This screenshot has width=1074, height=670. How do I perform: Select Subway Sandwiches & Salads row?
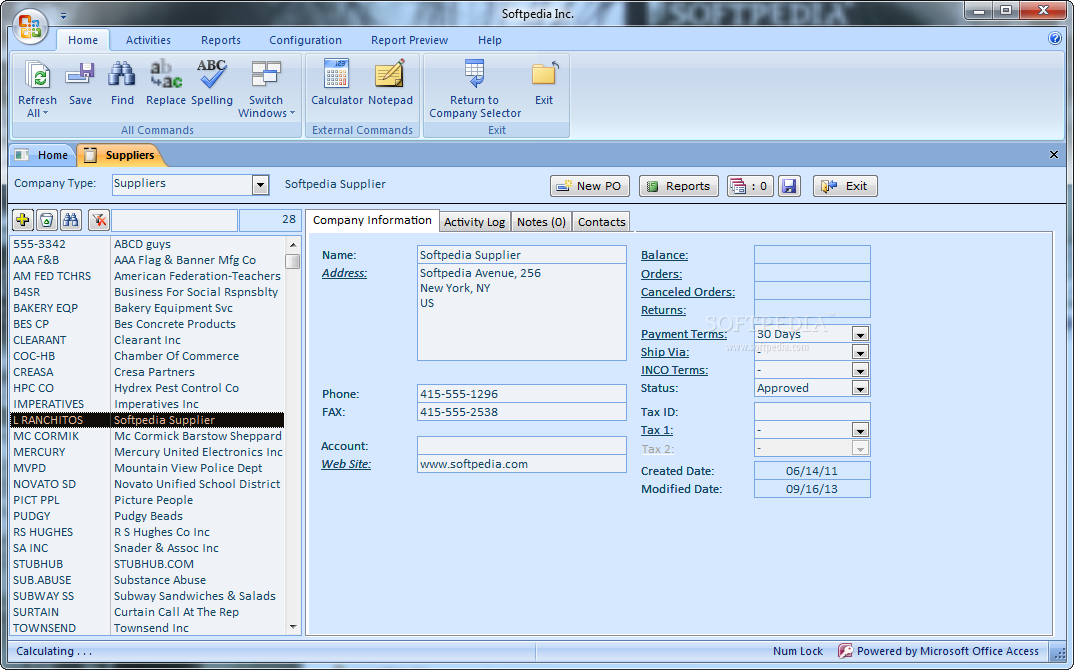point(147,596)
